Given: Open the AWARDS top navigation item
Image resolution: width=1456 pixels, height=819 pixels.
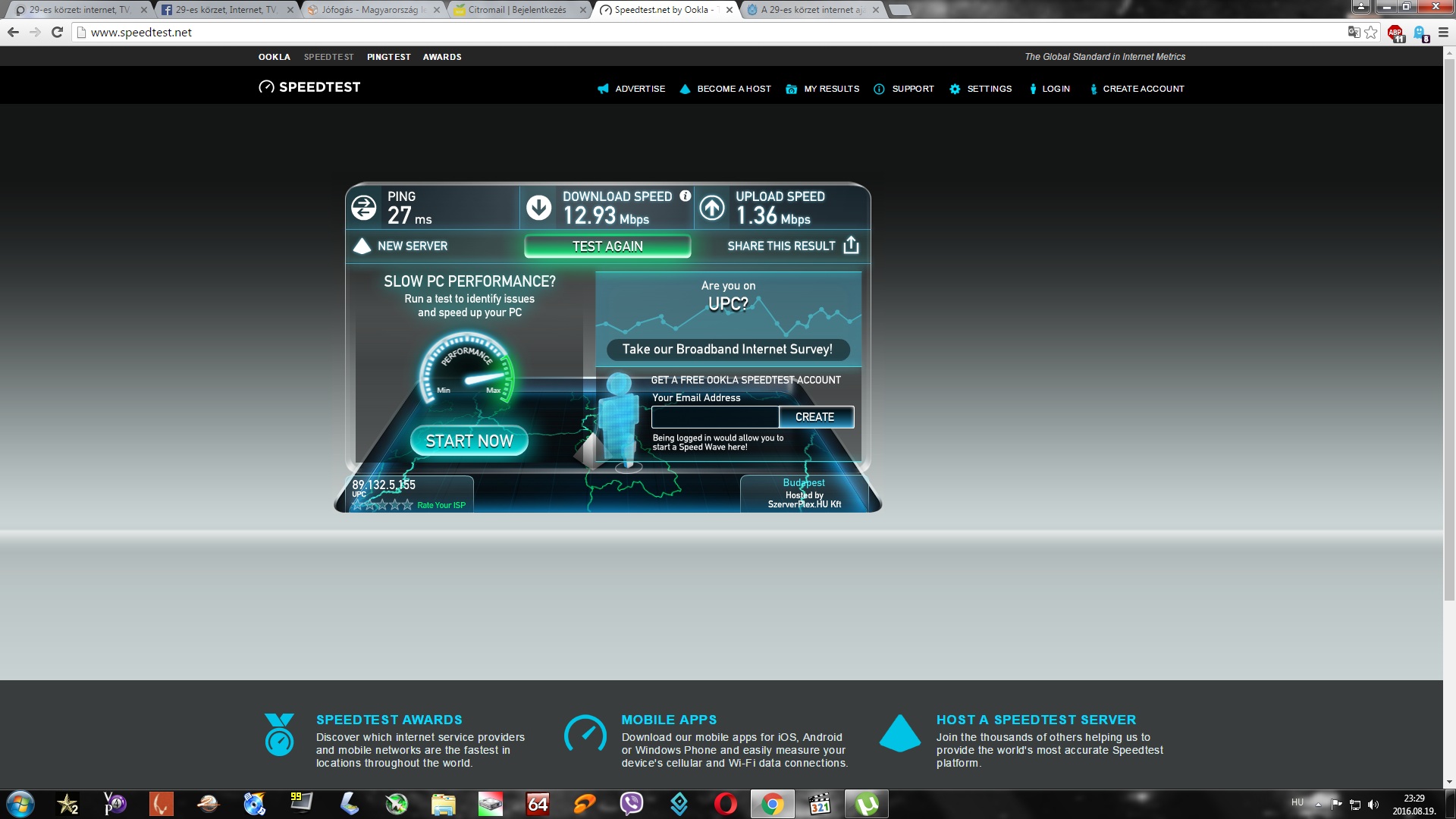Looking at the screenshot, I should (x=442, y=57).
